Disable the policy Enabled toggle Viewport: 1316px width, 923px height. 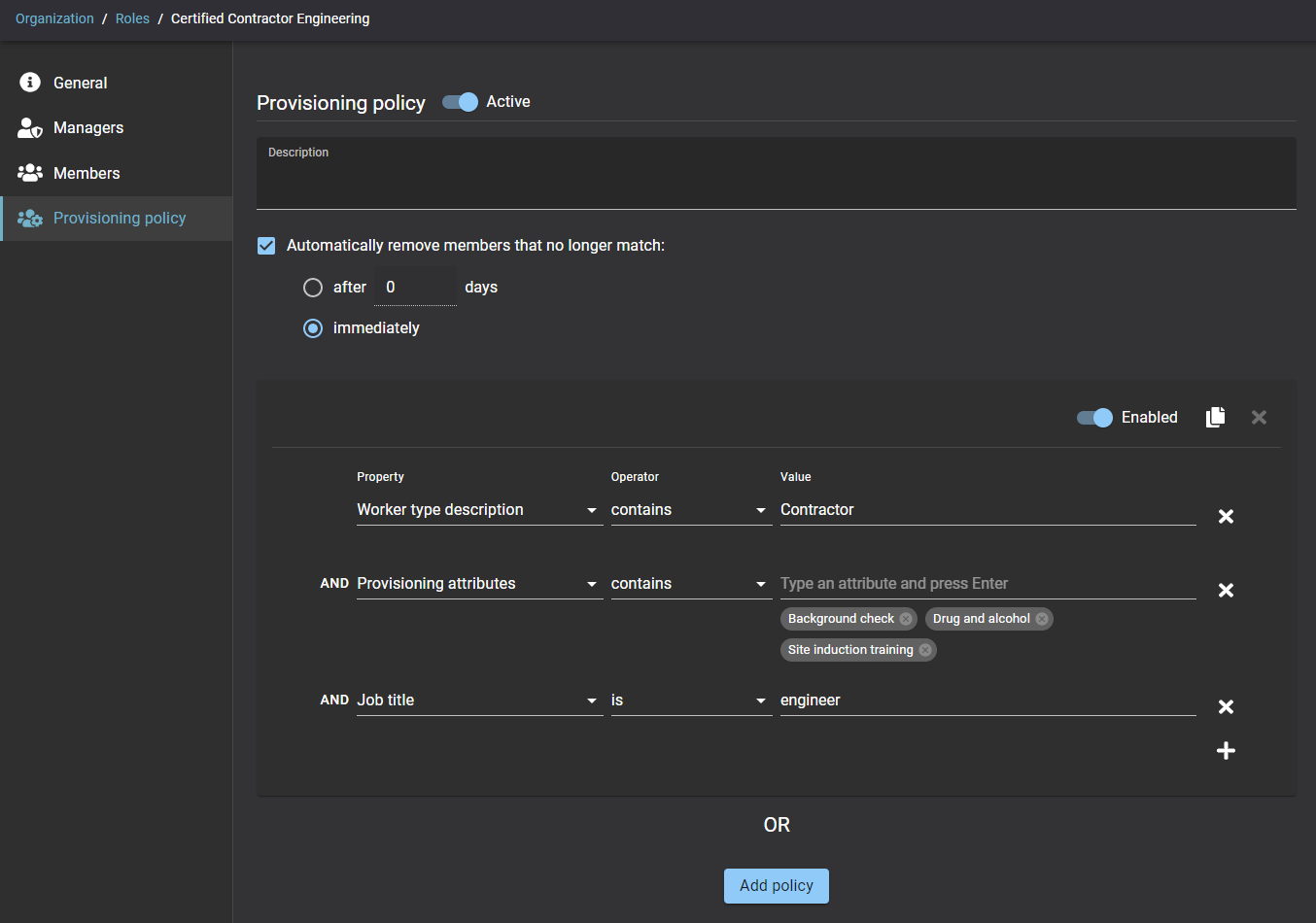[1094, 418]
